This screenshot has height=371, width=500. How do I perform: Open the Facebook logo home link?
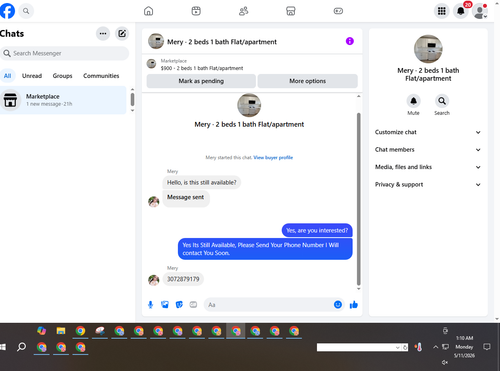point(7,11)
